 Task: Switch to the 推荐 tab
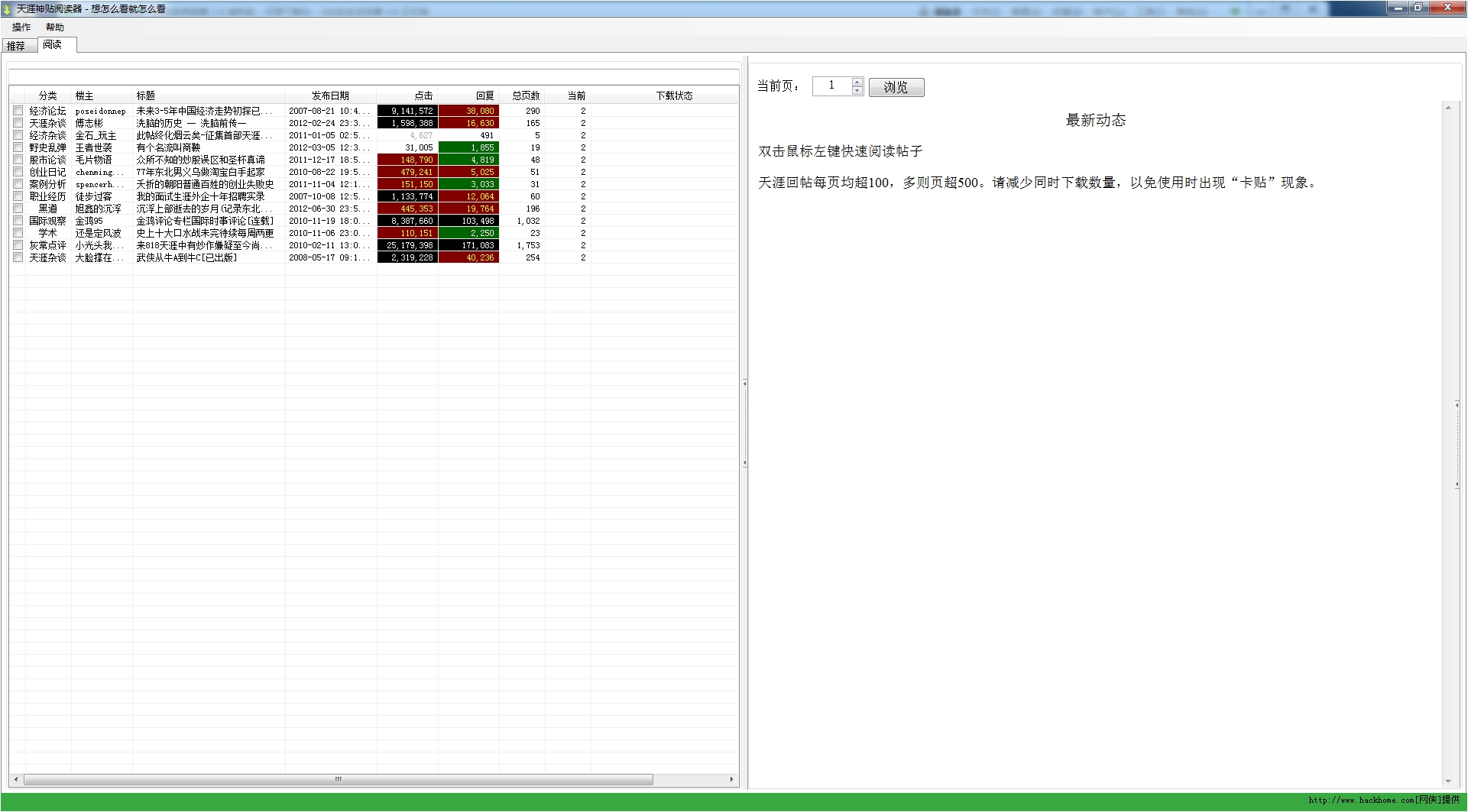(x=19, y=46)
